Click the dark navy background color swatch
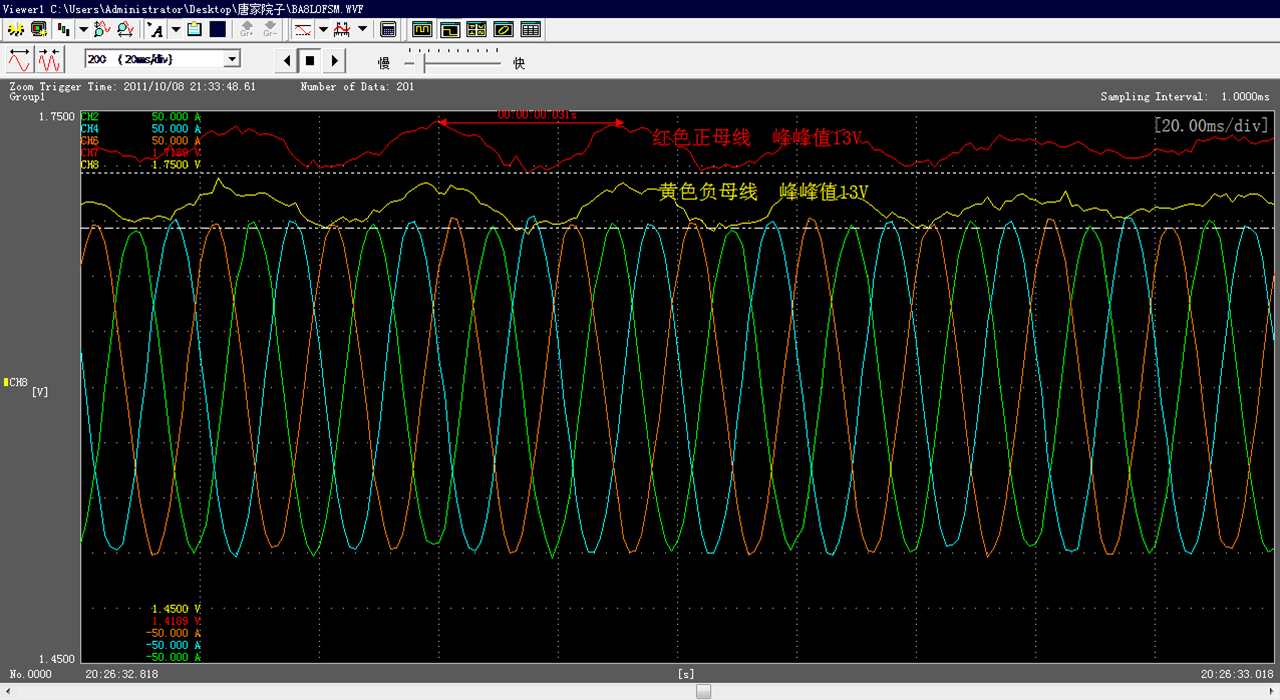Screen dimensions: 1280x700 coord(217,29)
